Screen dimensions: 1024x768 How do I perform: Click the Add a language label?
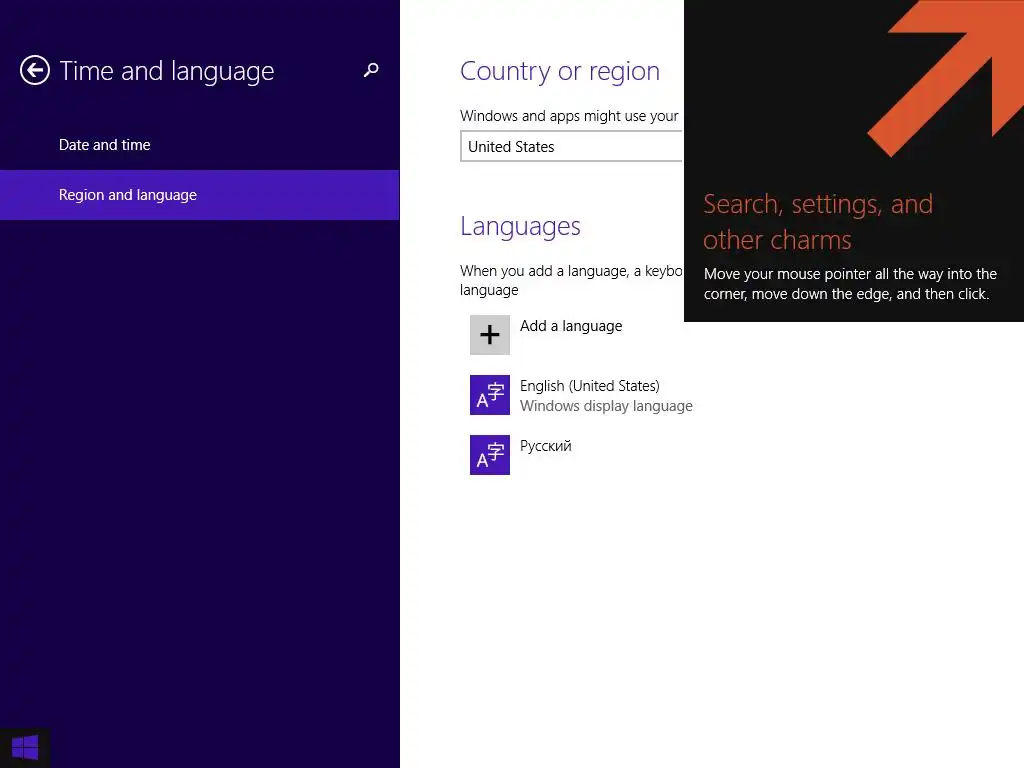(x=571, y=326)
